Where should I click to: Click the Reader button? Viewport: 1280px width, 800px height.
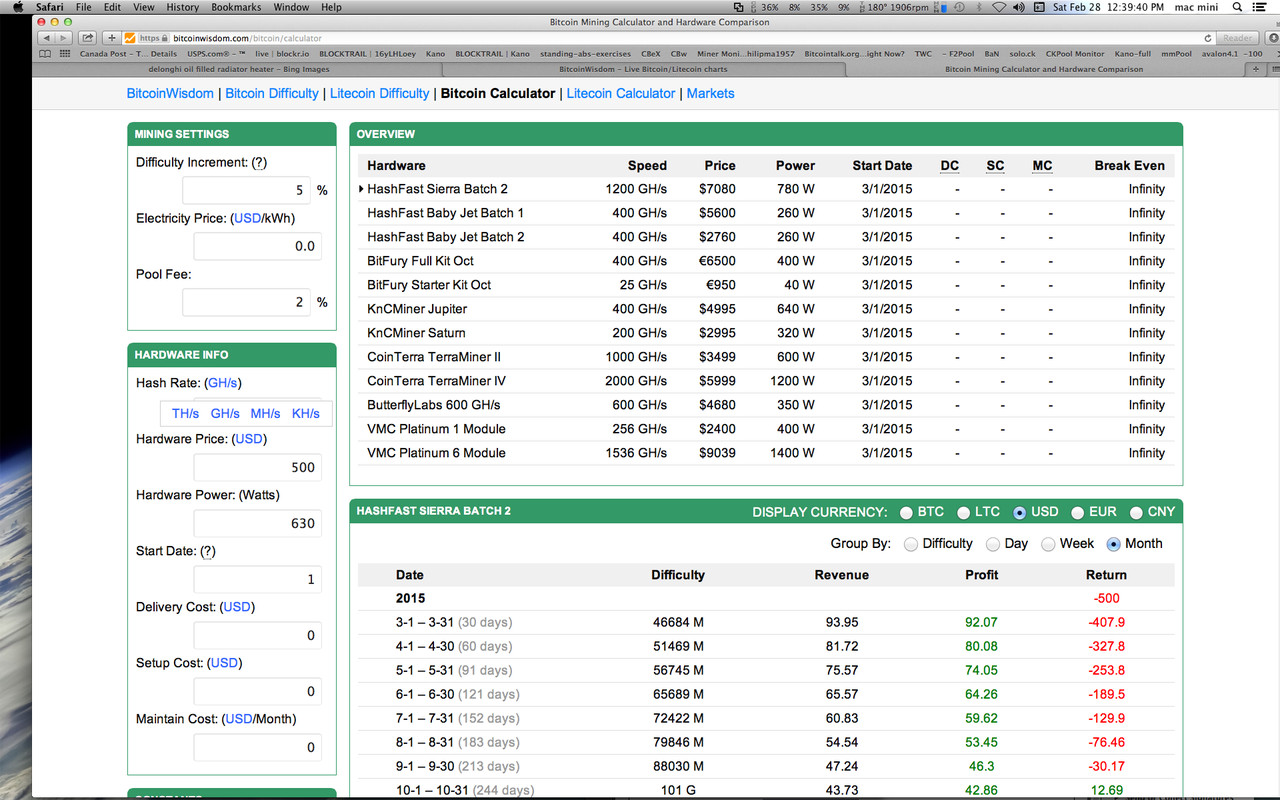coord(1237,38)
